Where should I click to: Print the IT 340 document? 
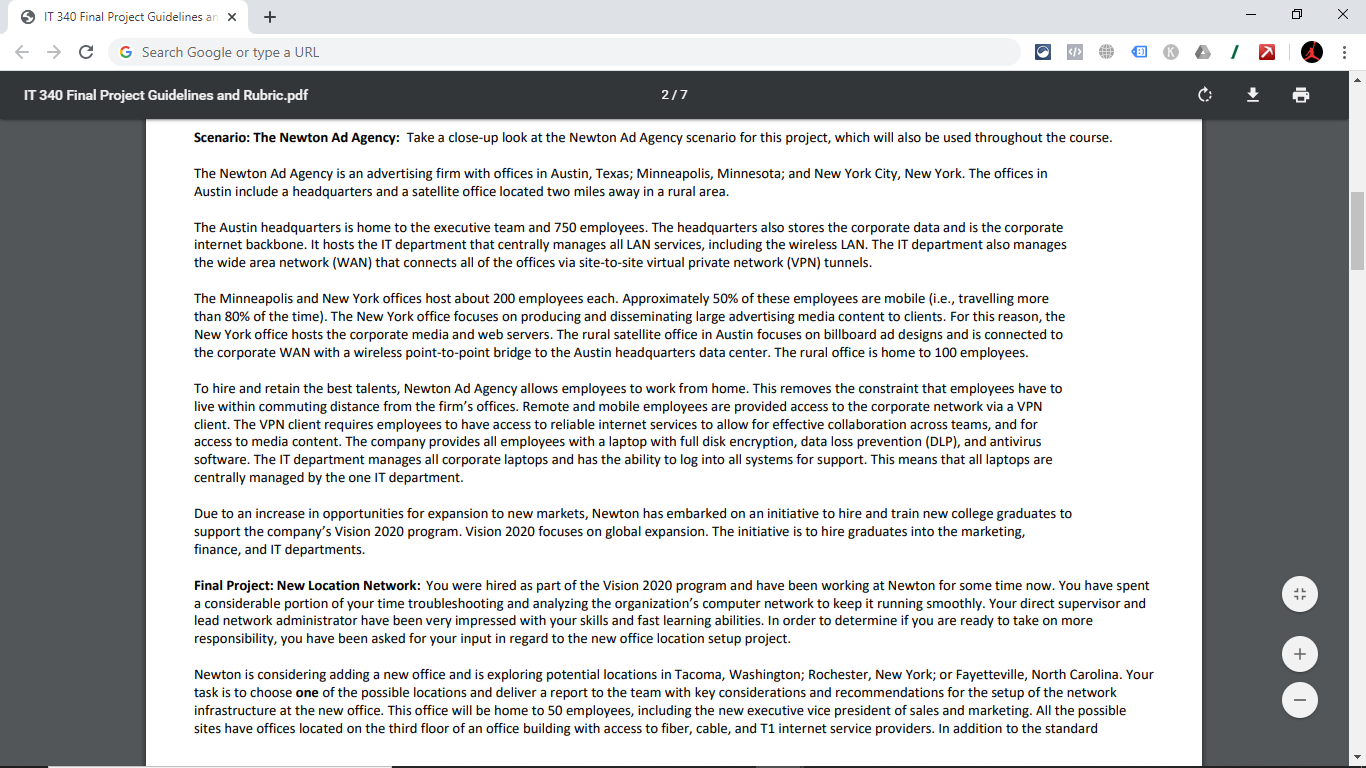coord(1300,95)
